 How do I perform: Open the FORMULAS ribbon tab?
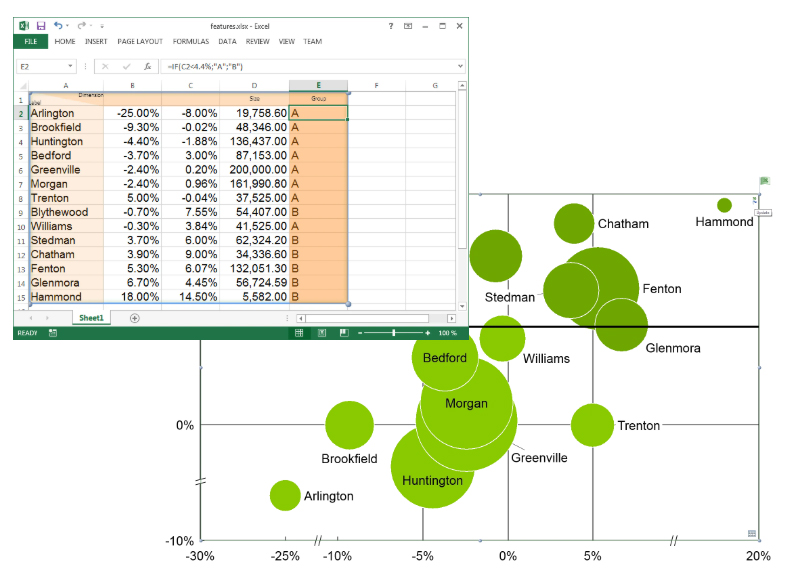click(x=190, y=42)
